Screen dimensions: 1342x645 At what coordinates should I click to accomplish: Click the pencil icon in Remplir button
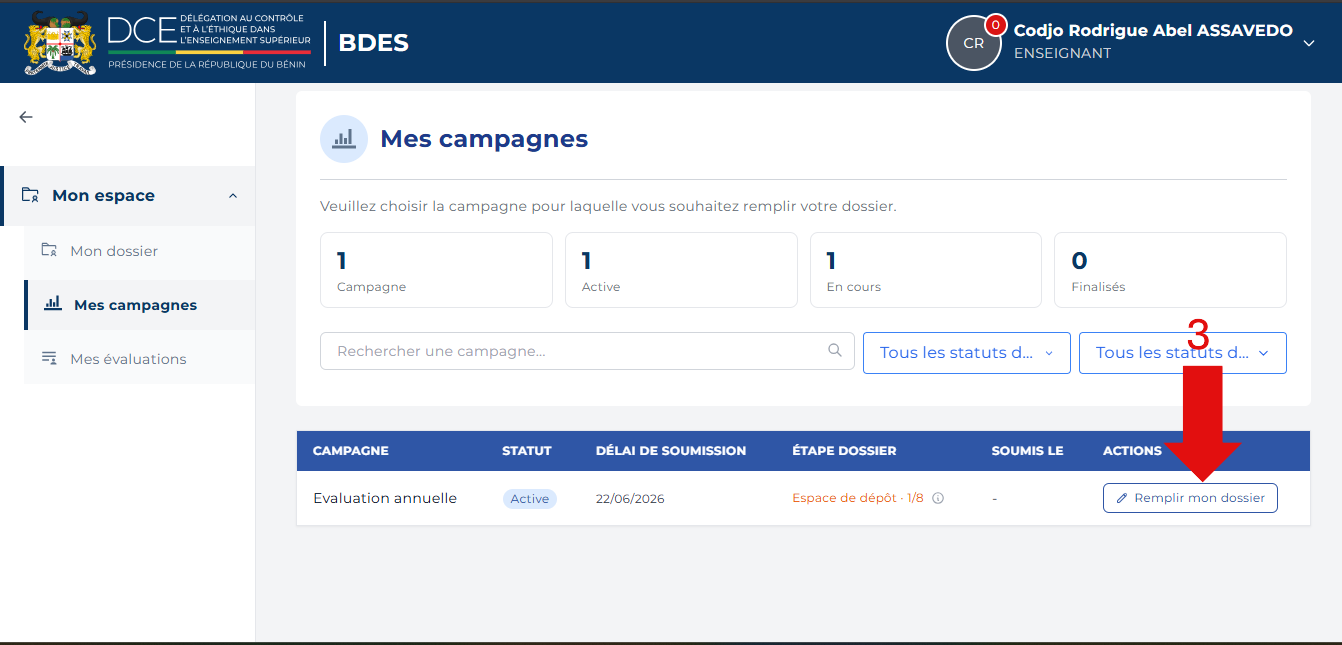tap(1122, 498)
